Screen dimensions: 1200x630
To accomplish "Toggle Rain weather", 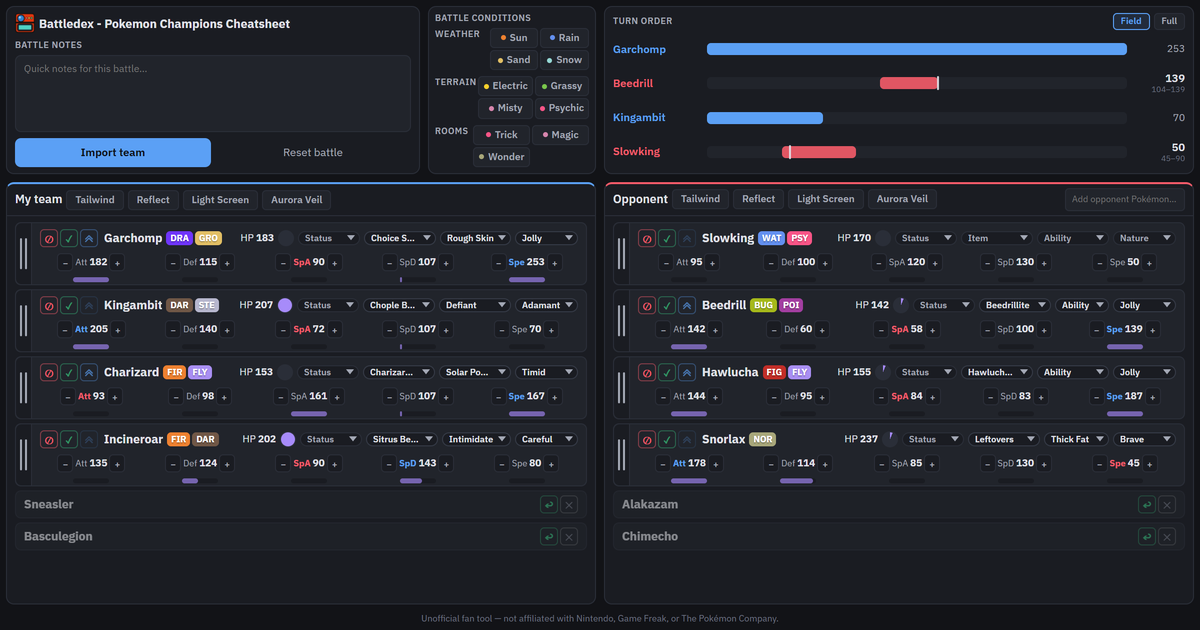I will click(566, 38).
